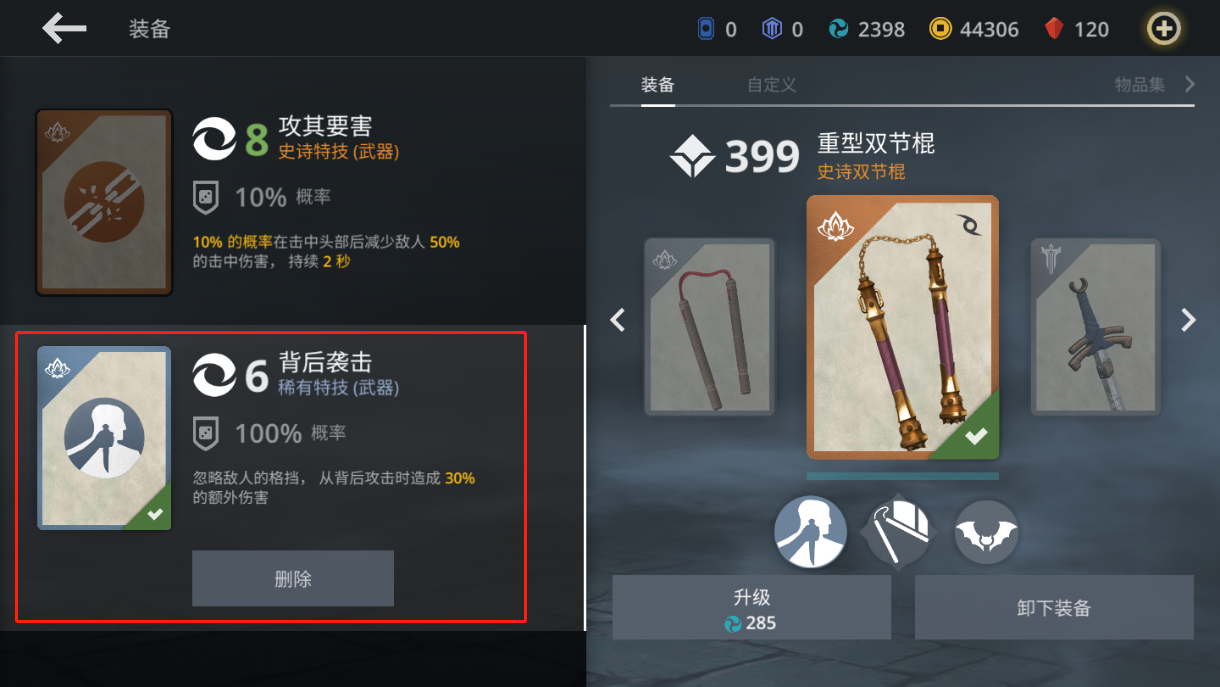The image size is (1220, 687).
Task: Go back using the arrow icon
Action: 64,28
